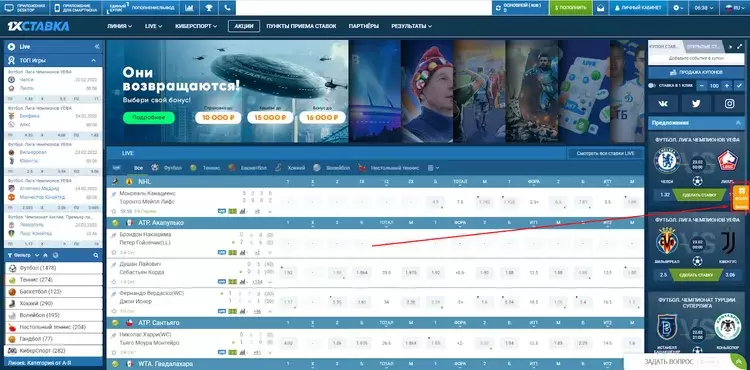Select the 16 000 ₽ bonus option
Viewport: 750px width, 370px height.
point(322,118)
